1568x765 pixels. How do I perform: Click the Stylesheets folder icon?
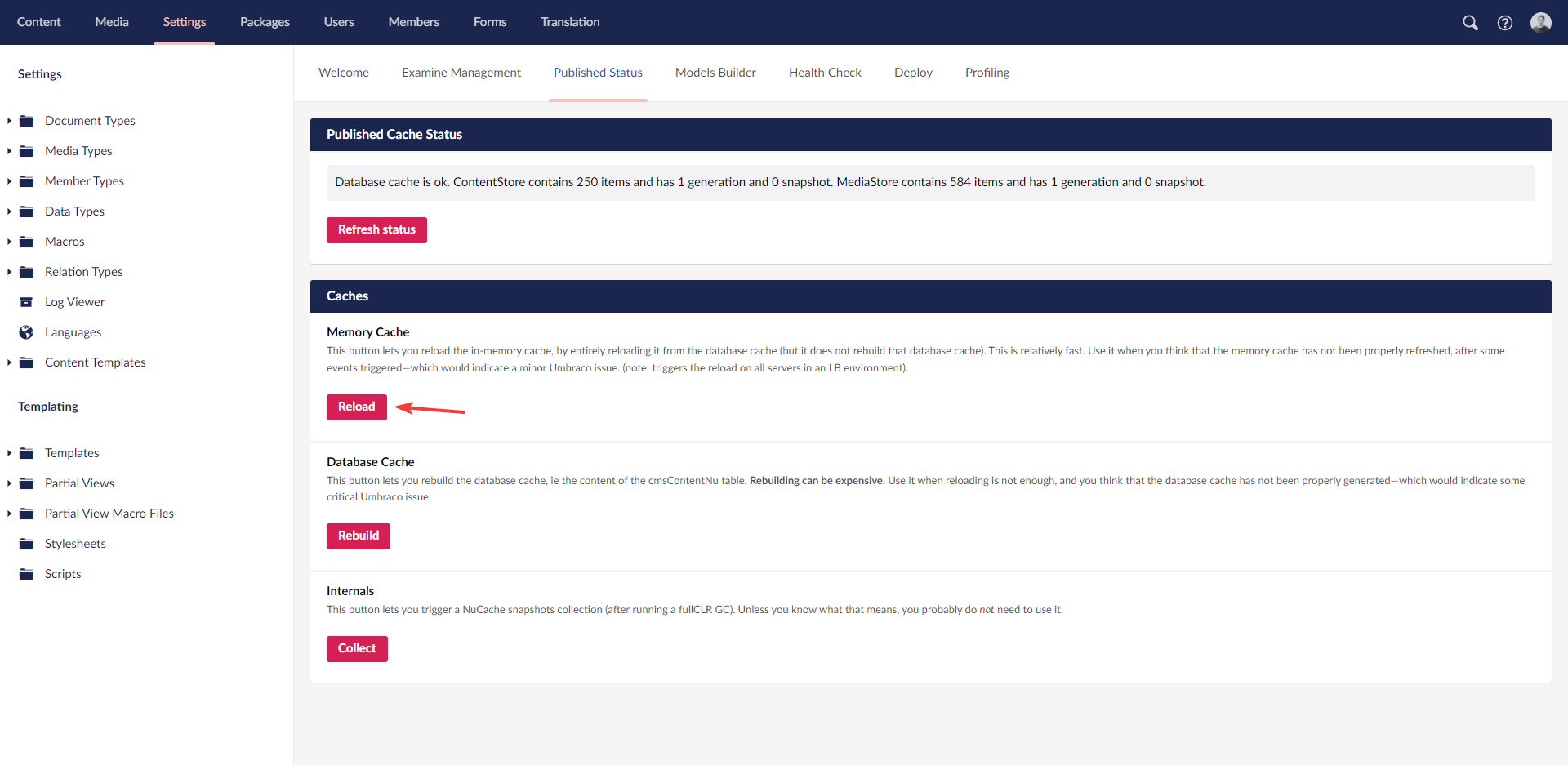[26, 544]
